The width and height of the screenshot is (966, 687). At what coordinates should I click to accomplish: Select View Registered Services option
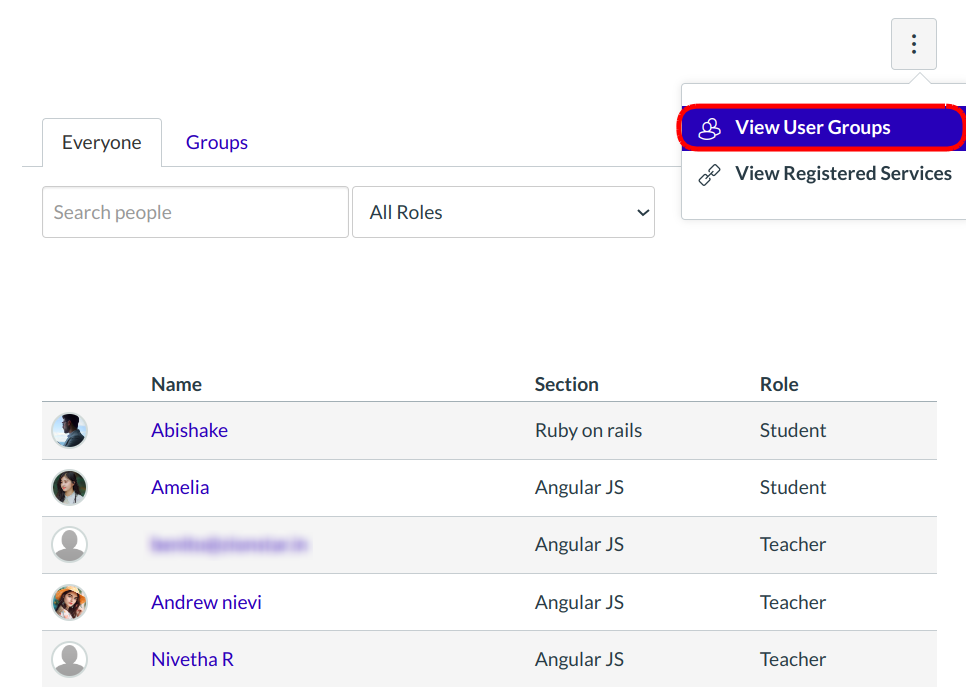(843, 174)
